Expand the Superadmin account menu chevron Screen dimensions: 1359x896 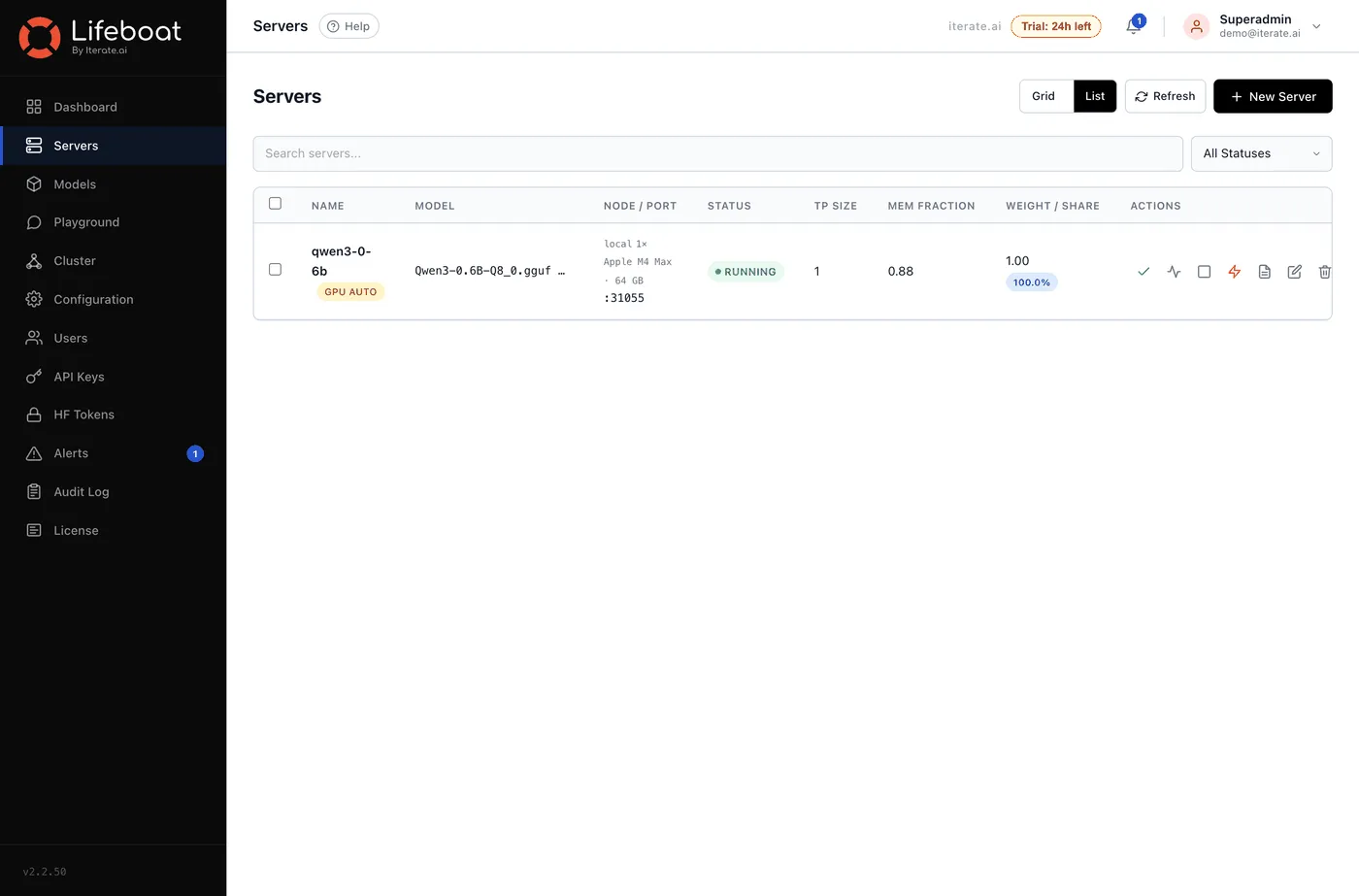point(1316,26)
